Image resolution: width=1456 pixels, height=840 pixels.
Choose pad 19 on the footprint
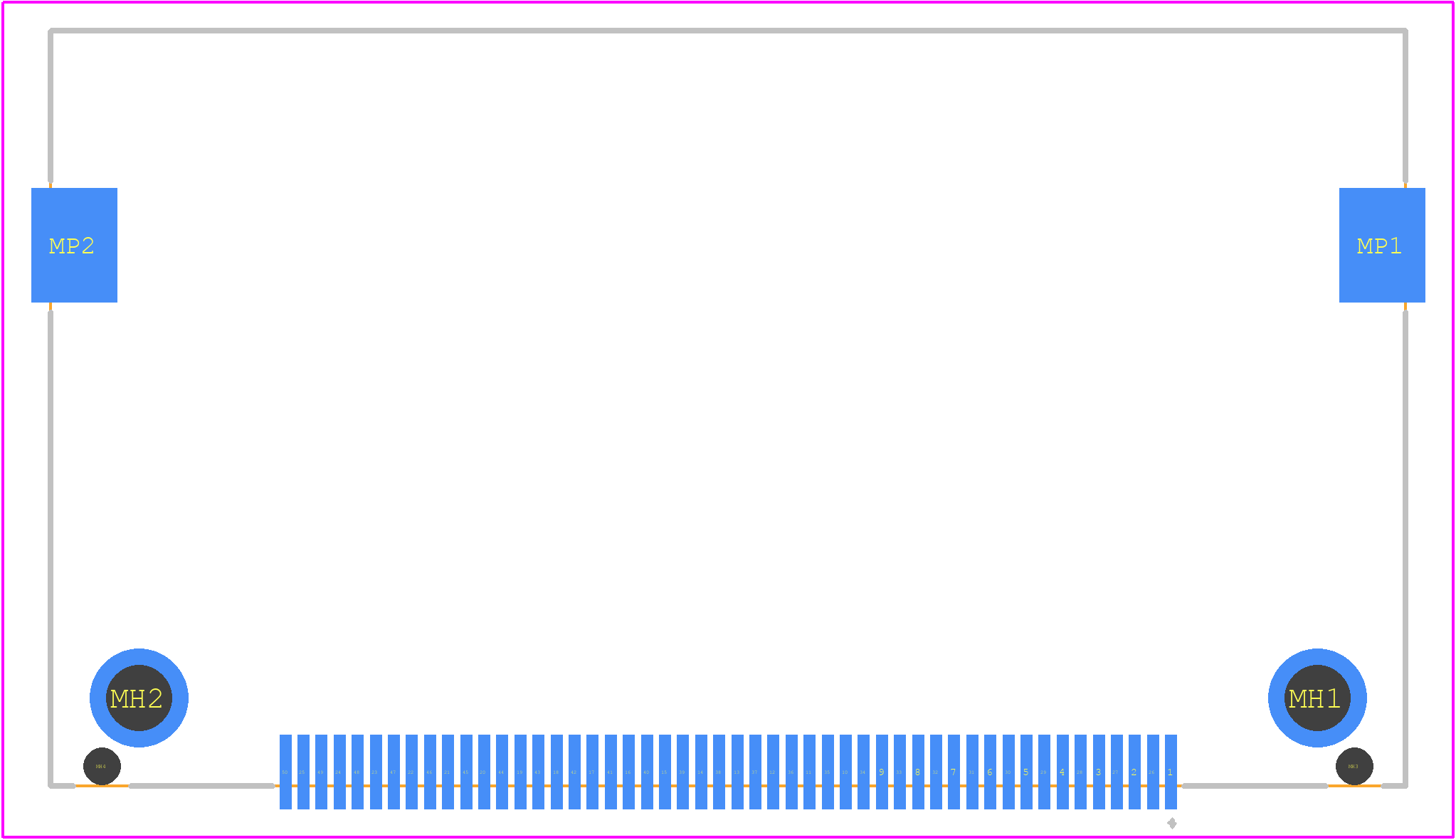coord(520,772)
